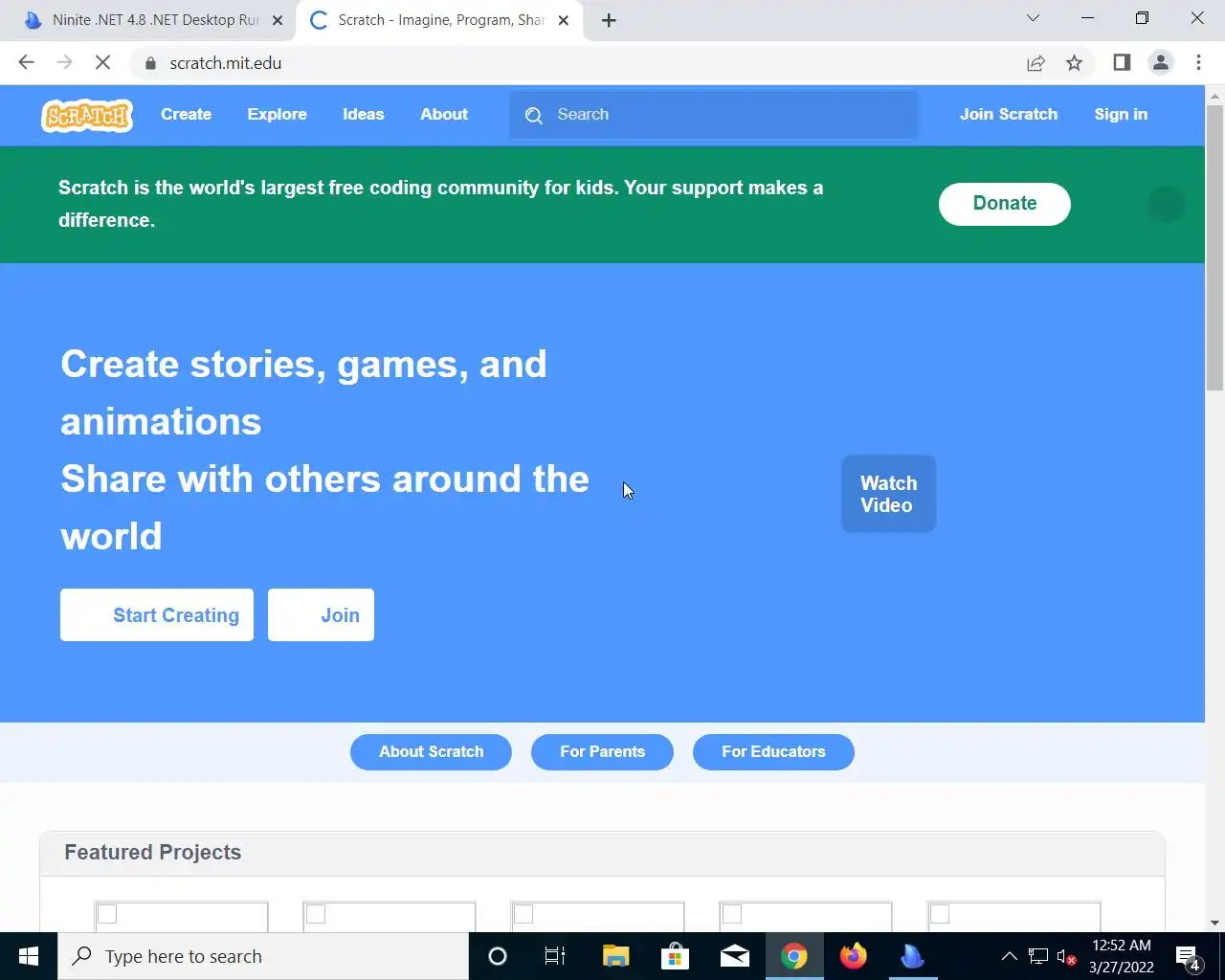The width and height of the screenshot is (1225, 980).
Task: Open fifth Featured Projects thumbnail
Action: (1013, 916)
